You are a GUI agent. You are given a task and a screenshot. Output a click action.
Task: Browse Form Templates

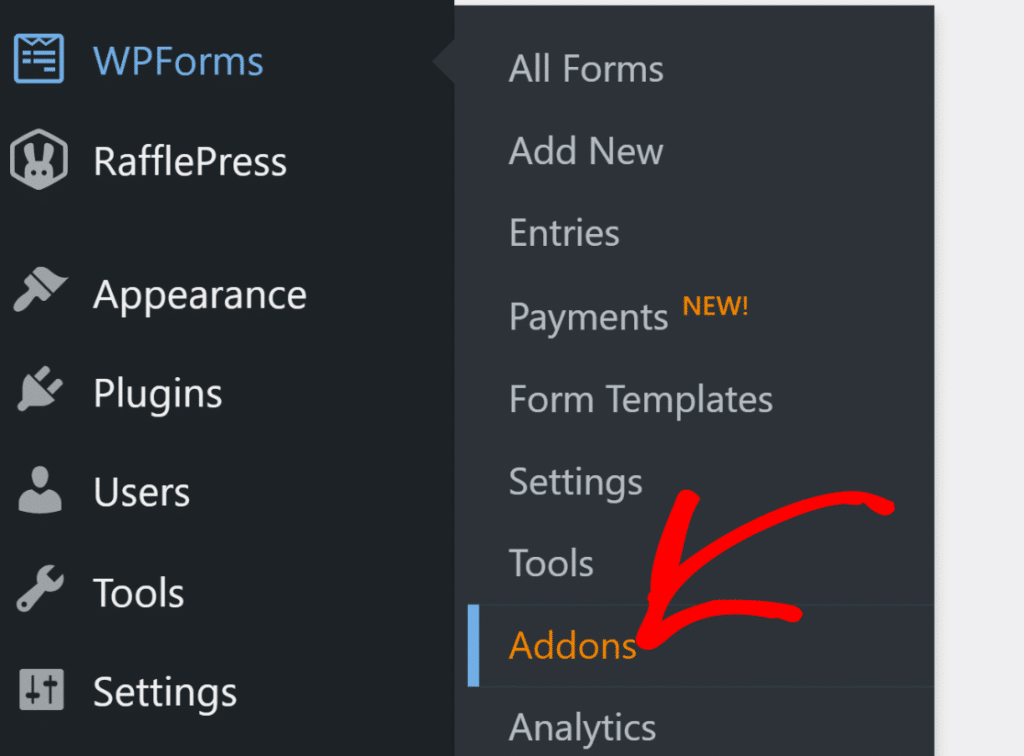640,399
